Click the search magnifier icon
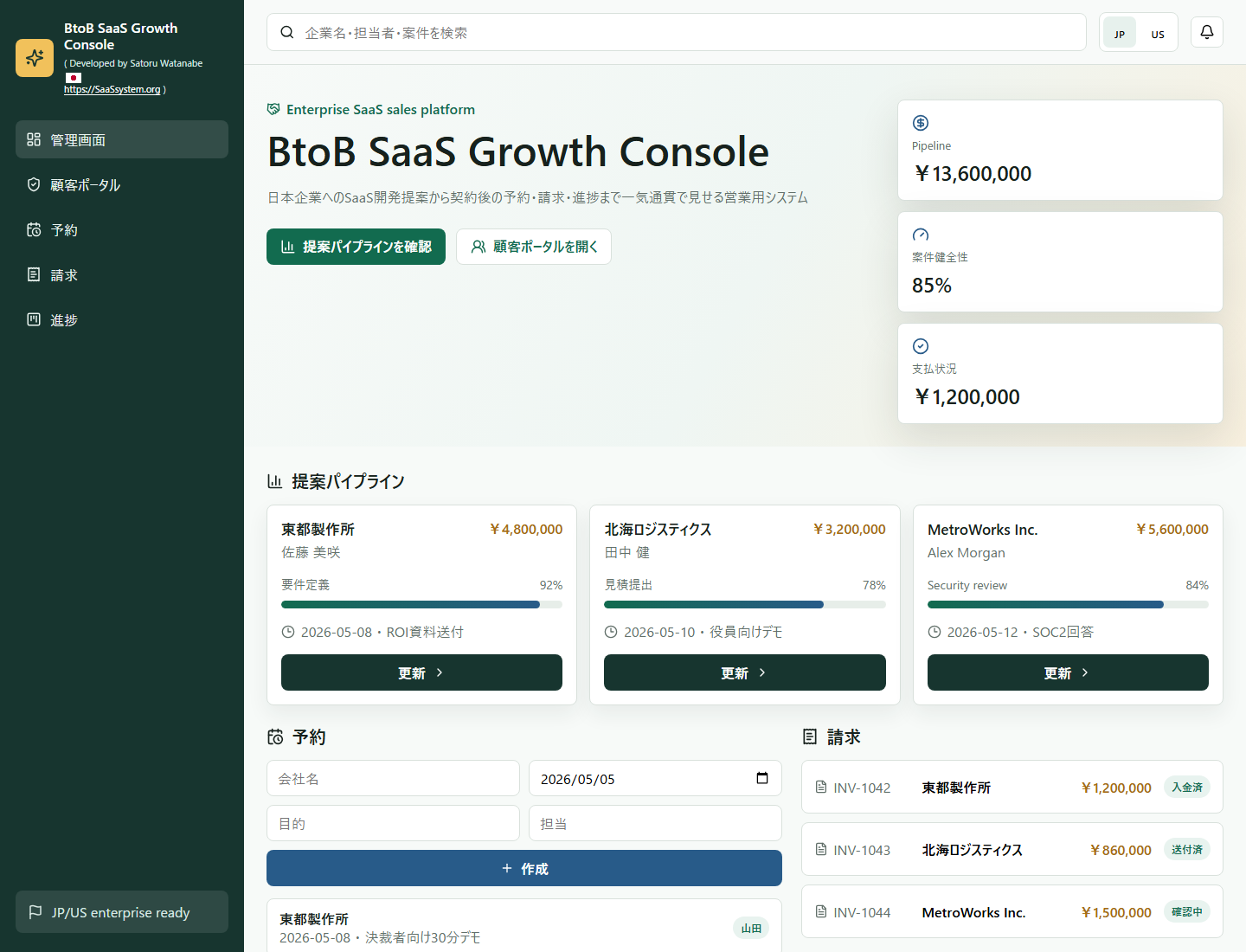 tap(287, 32)
